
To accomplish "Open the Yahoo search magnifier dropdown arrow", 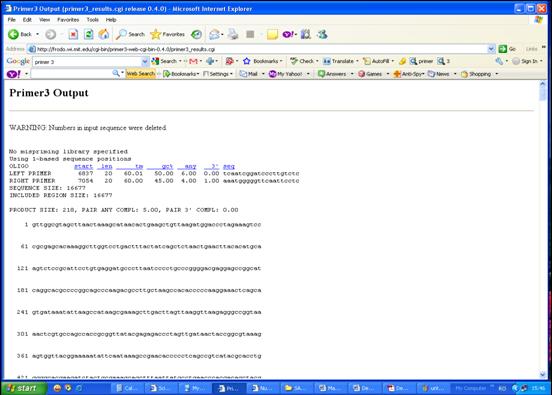I will coord(122,73).
